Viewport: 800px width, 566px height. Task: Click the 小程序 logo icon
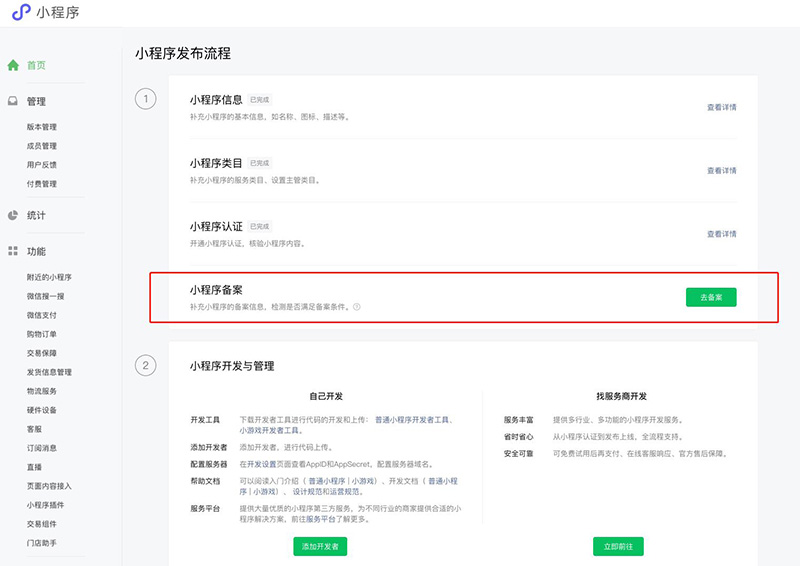click(x=20, y=12)
